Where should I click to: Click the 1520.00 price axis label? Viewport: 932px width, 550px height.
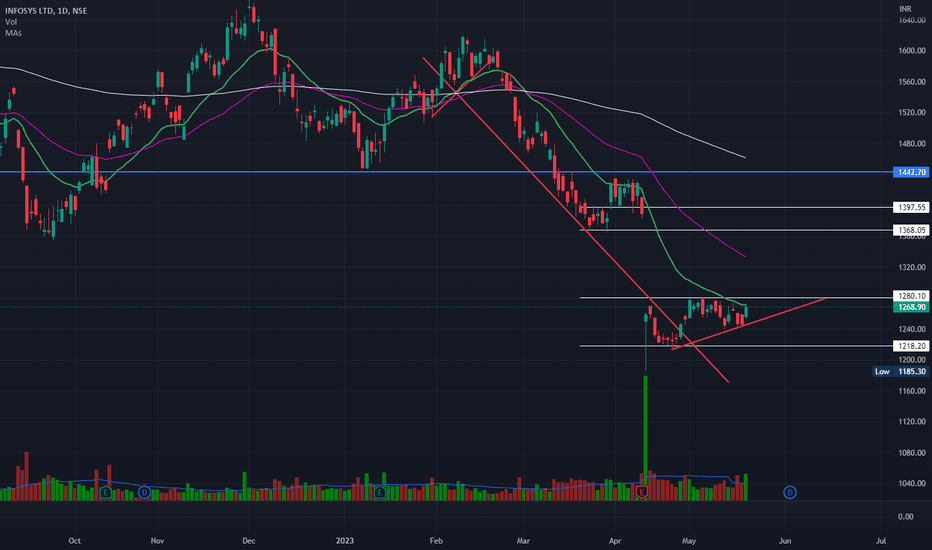tap(912, 113)
